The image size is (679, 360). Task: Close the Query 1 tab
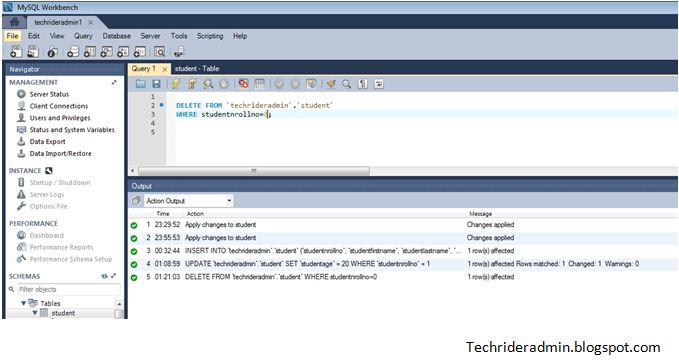165,69
